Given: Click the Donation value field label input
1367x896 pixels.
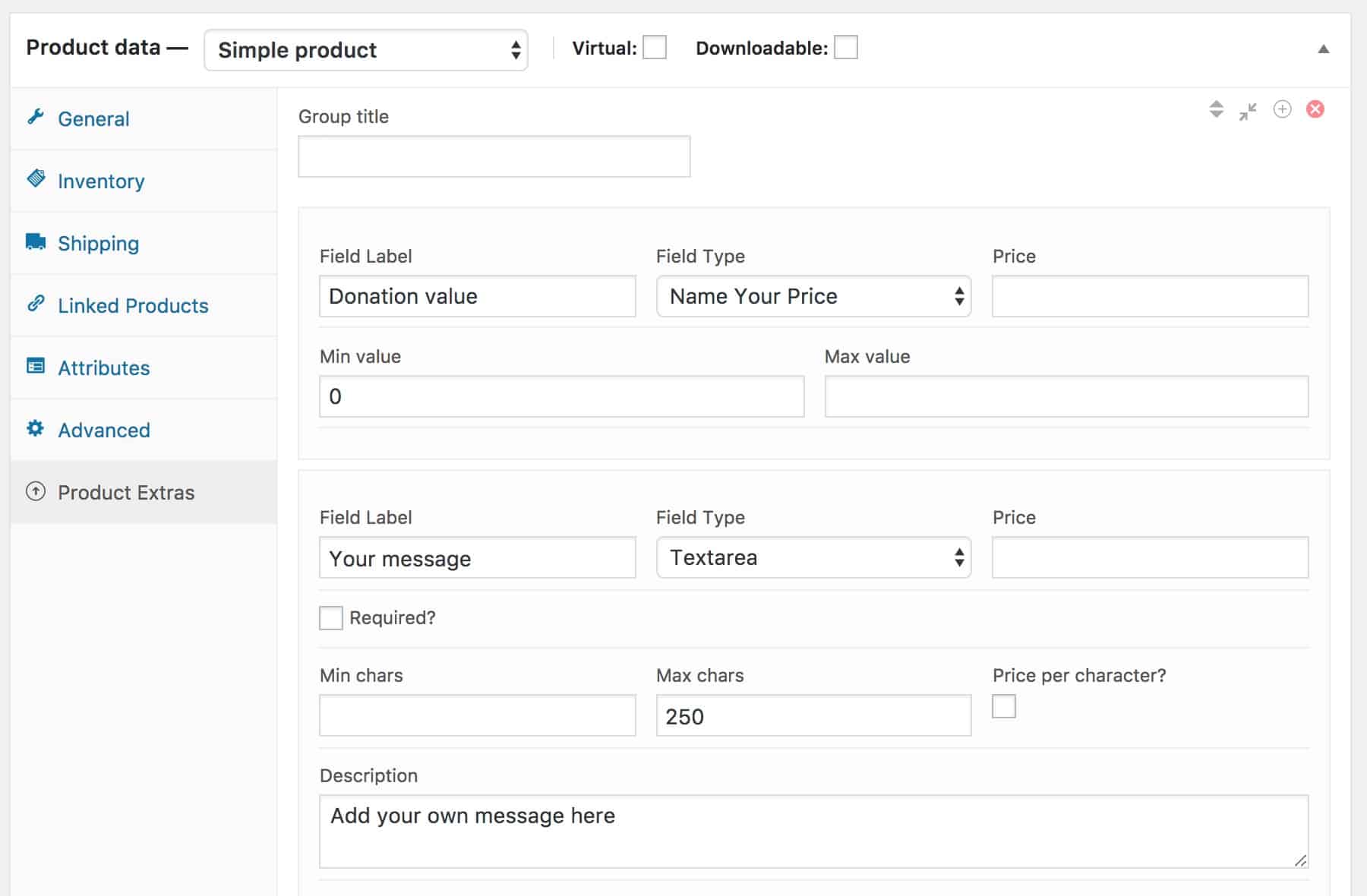Looking at the screenshot, I should tap(478, 296).
